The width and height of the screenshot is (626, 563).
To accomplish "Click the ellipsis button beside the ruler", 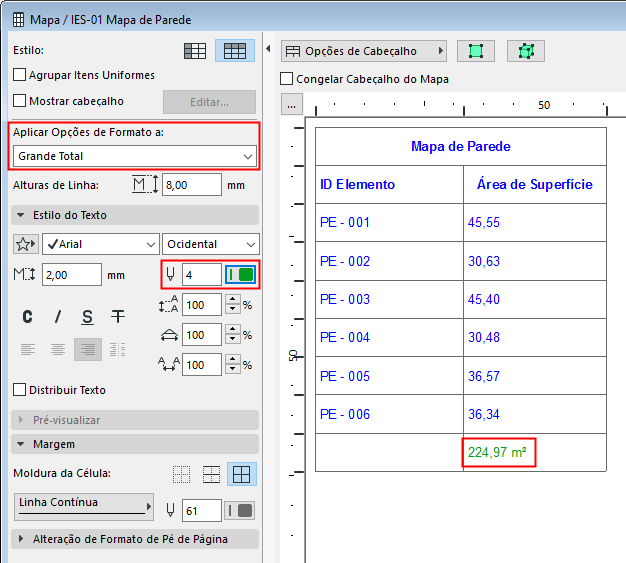I will coord(292,105).
